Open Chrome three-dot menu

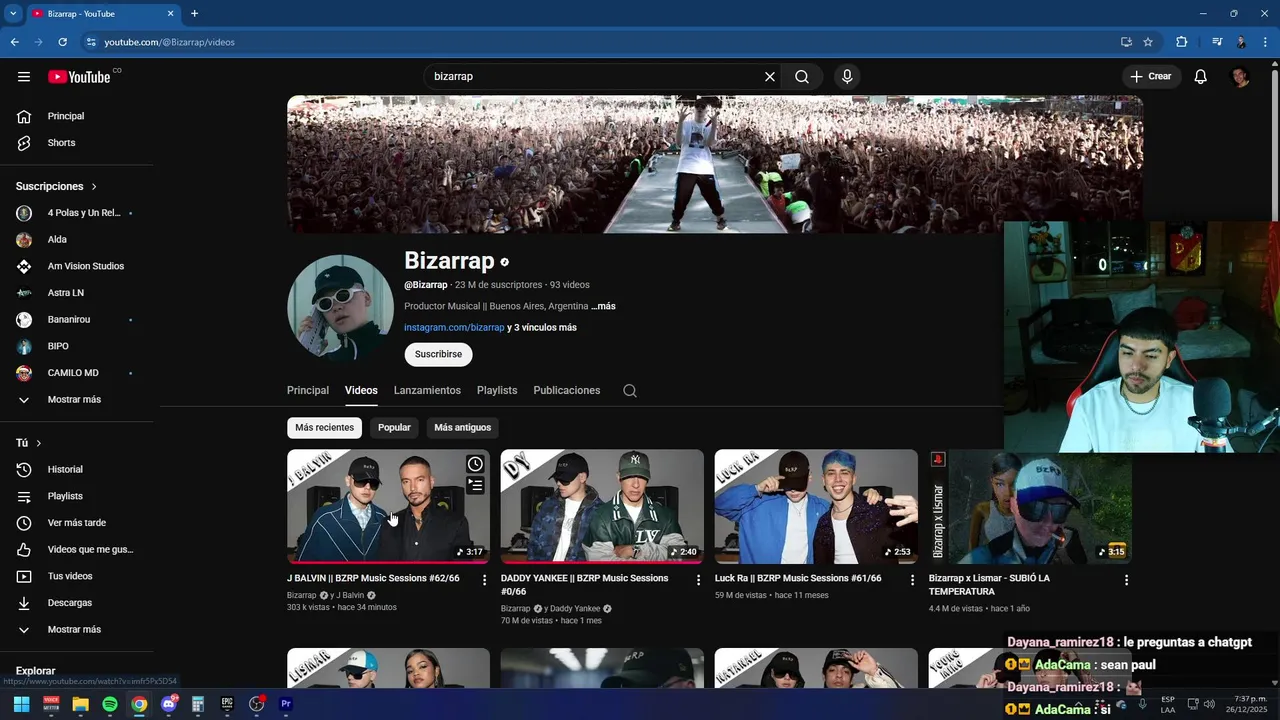[x=1266, y=42]
